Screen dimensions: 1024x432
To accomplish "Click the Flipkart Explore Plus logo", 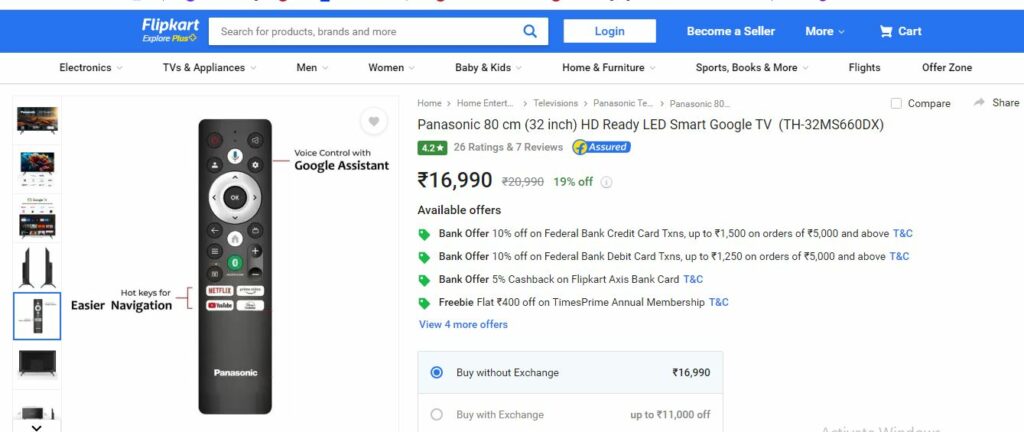I will point(170,31).
